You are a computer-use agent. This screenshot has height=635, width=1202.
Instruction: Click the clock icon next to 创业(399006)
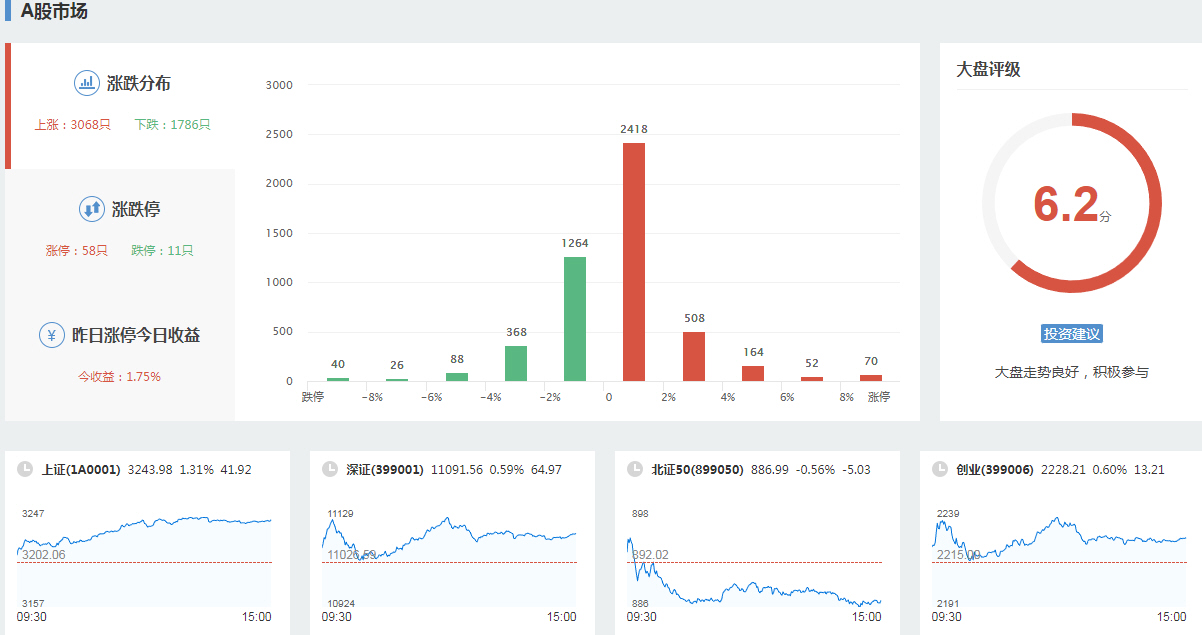point(940,469)
